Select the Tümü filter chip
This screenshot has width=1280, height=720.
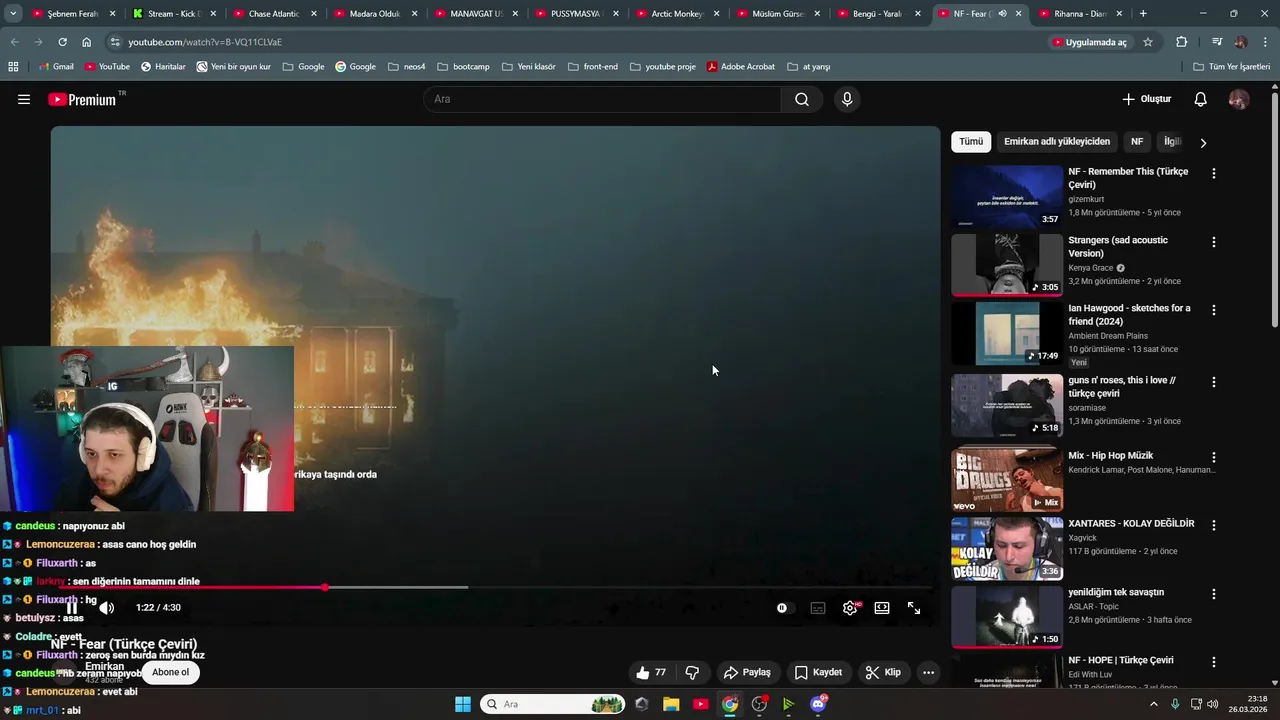point(971,142)
